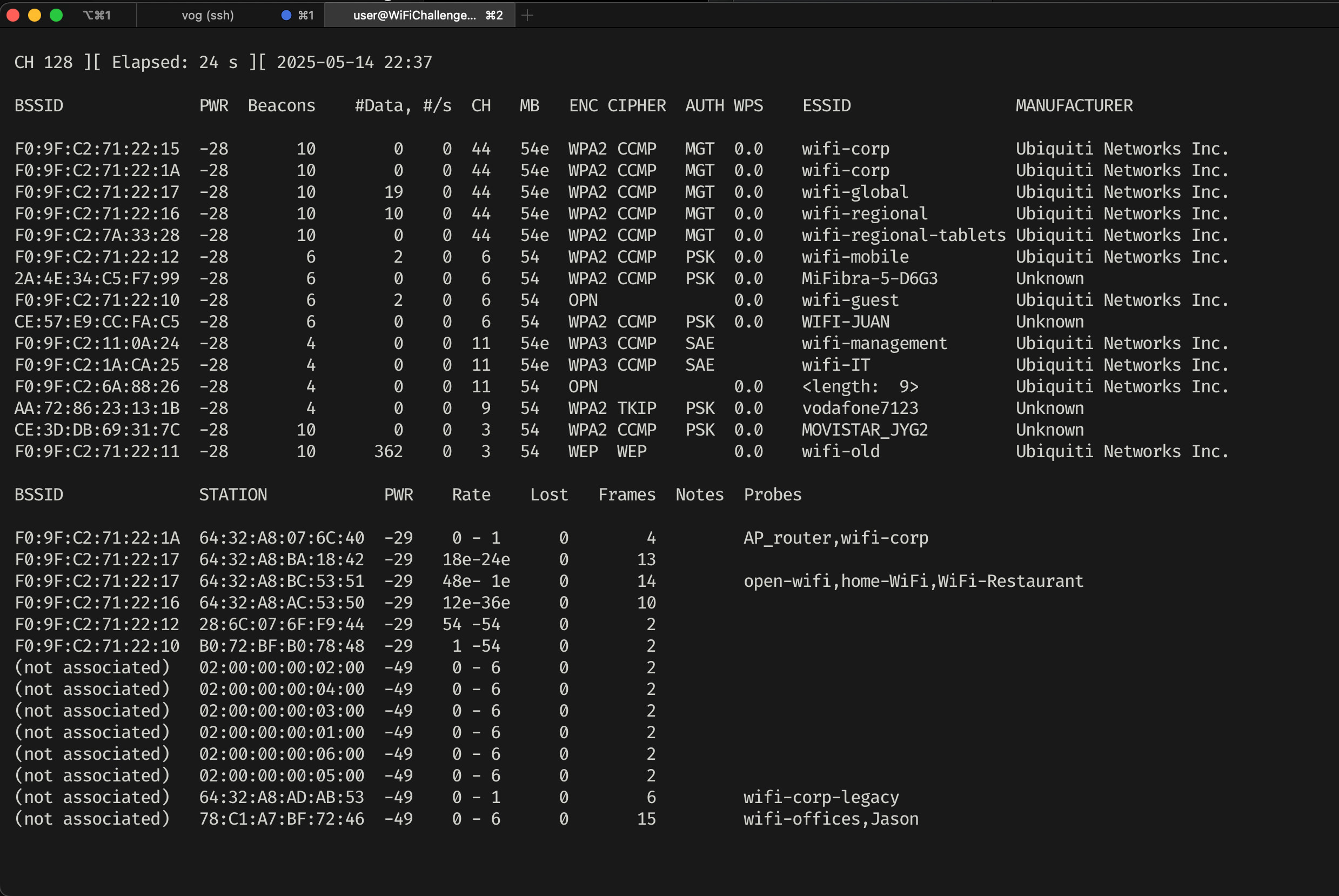Click the wifi-regional-tablets ESSID entry
Image resolution: width=1339 pixels, height=896 pixels.
(x=903, y=236)
